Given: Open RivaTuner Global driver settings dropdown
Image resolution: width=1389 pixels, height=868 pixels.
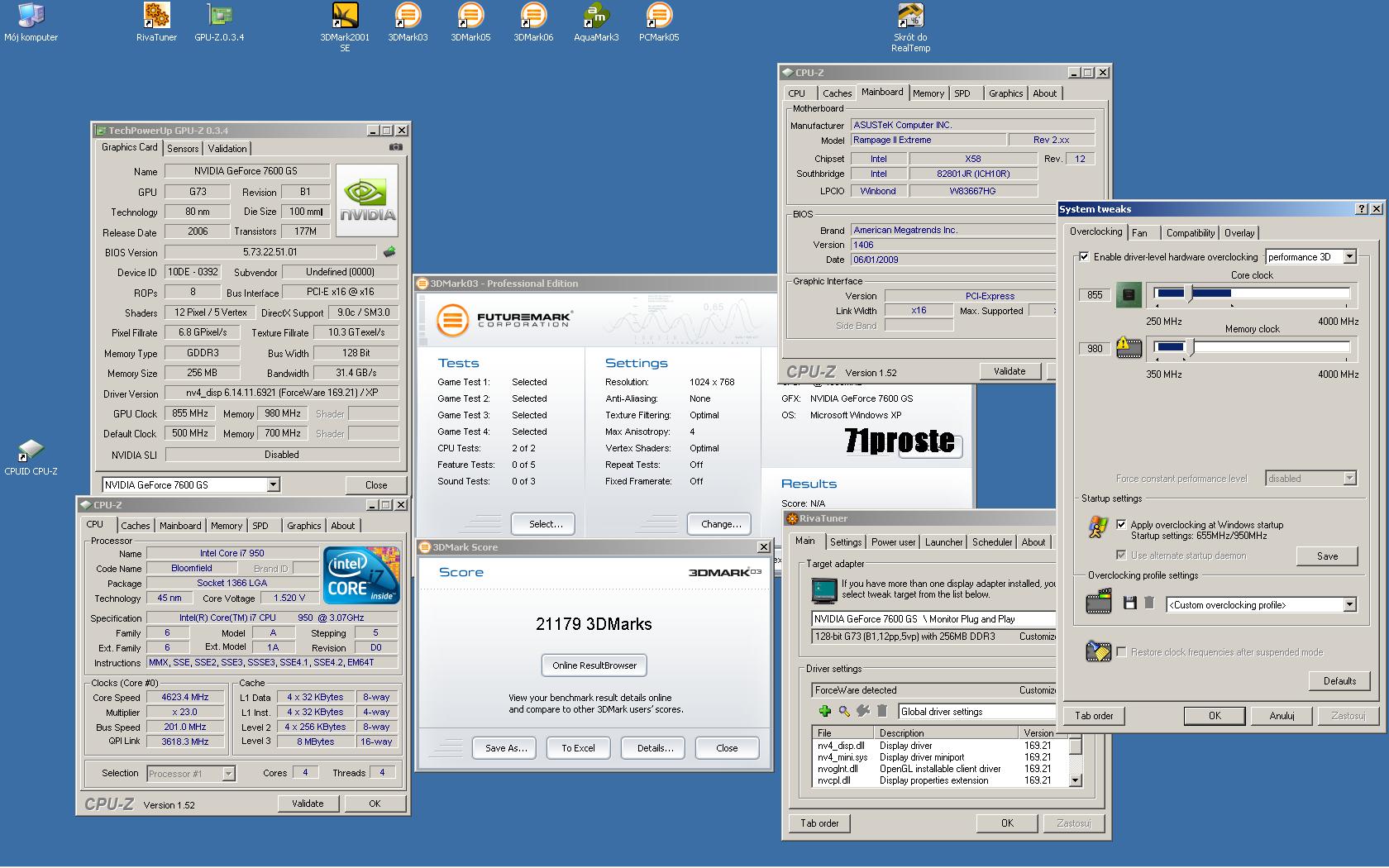Looking at the screenshot, I should [977, 712].
